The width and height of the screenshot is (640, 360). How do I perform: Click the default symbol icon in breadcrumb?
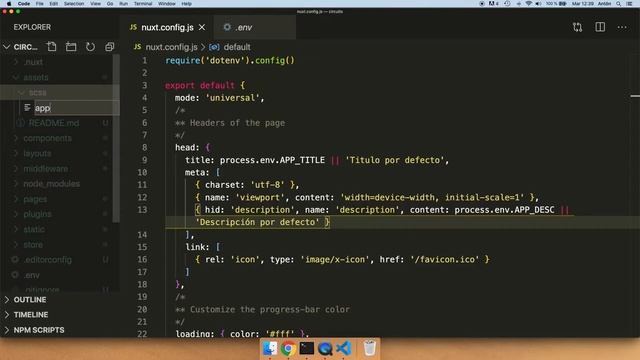pos(214,47)
